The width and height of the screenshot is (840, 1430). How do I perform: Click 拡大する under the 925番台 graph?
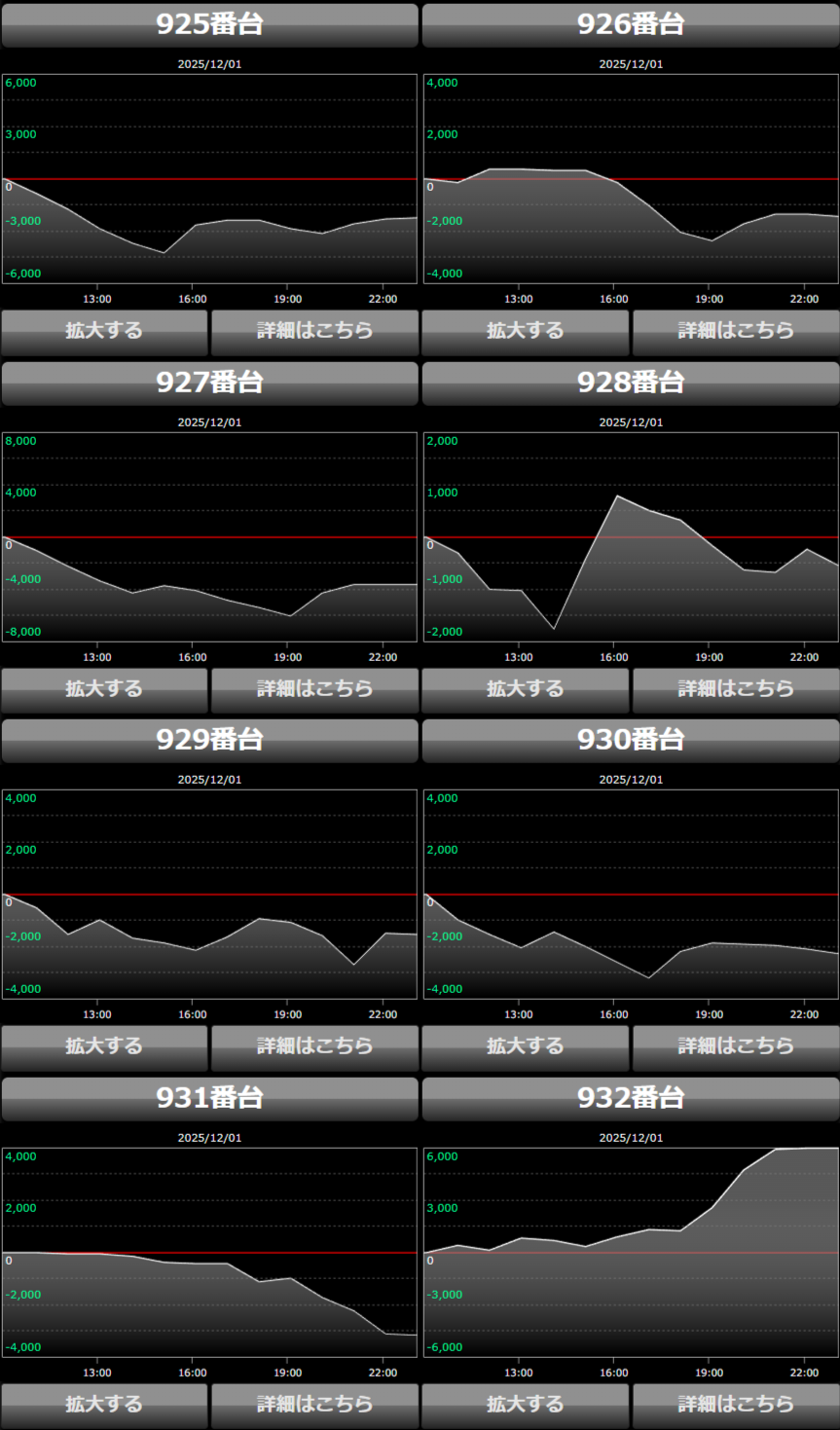pos(104,331)
